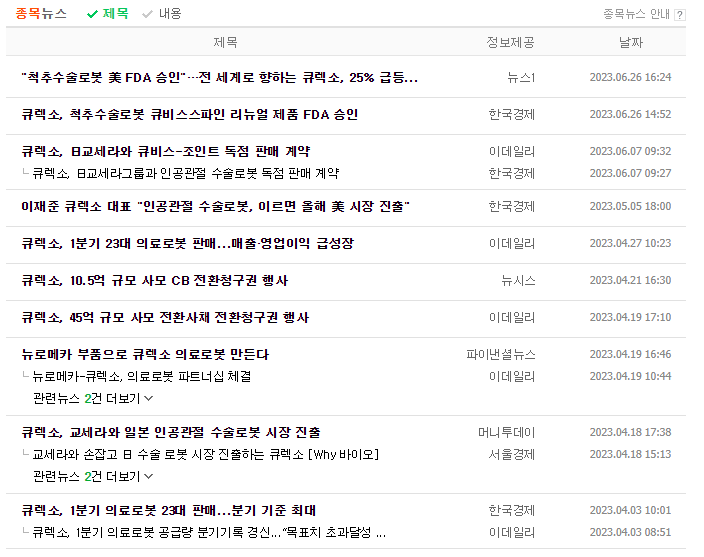Select 이데일리 source on the 04.27 10:23 row
The width and height of the screenshot is (704, 557).
(x=512, y=243)
